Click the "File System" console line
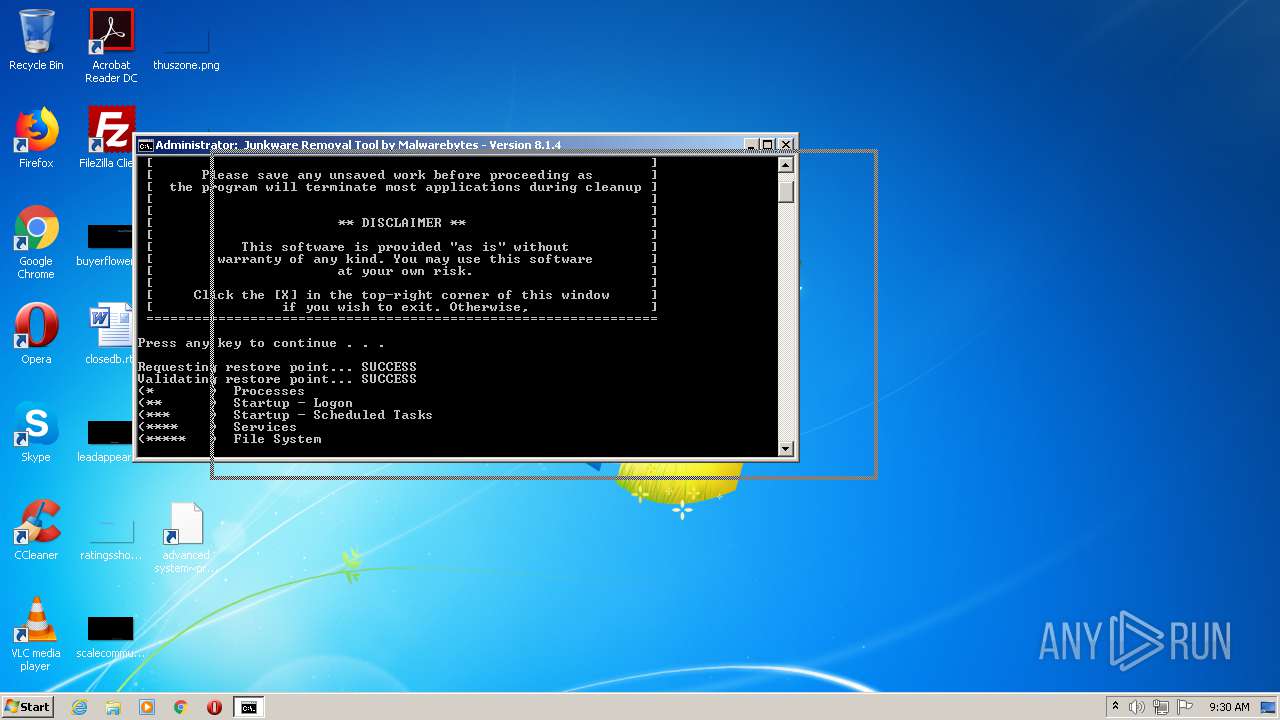The image size is (1280, 720). (277, 439)
